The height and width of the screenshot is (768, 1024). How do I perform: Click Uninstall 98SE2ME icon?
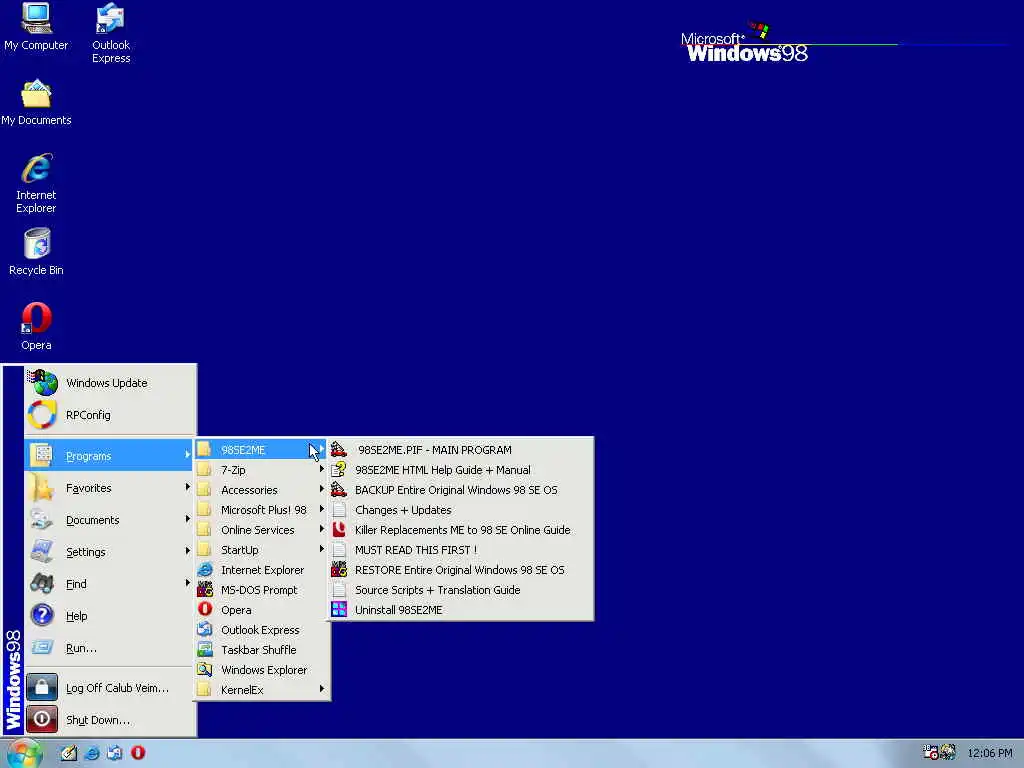click(339, 609)
